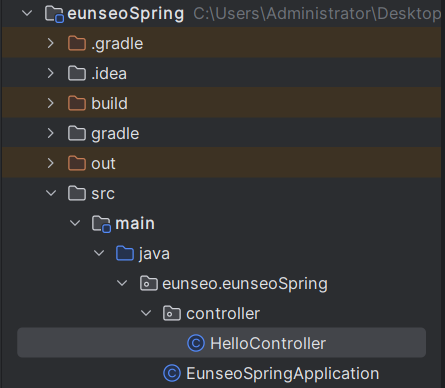The height and width of the screenshot is (388, 445).
Task: Click the orange build folder icon
Action: [x=77, y=103]
